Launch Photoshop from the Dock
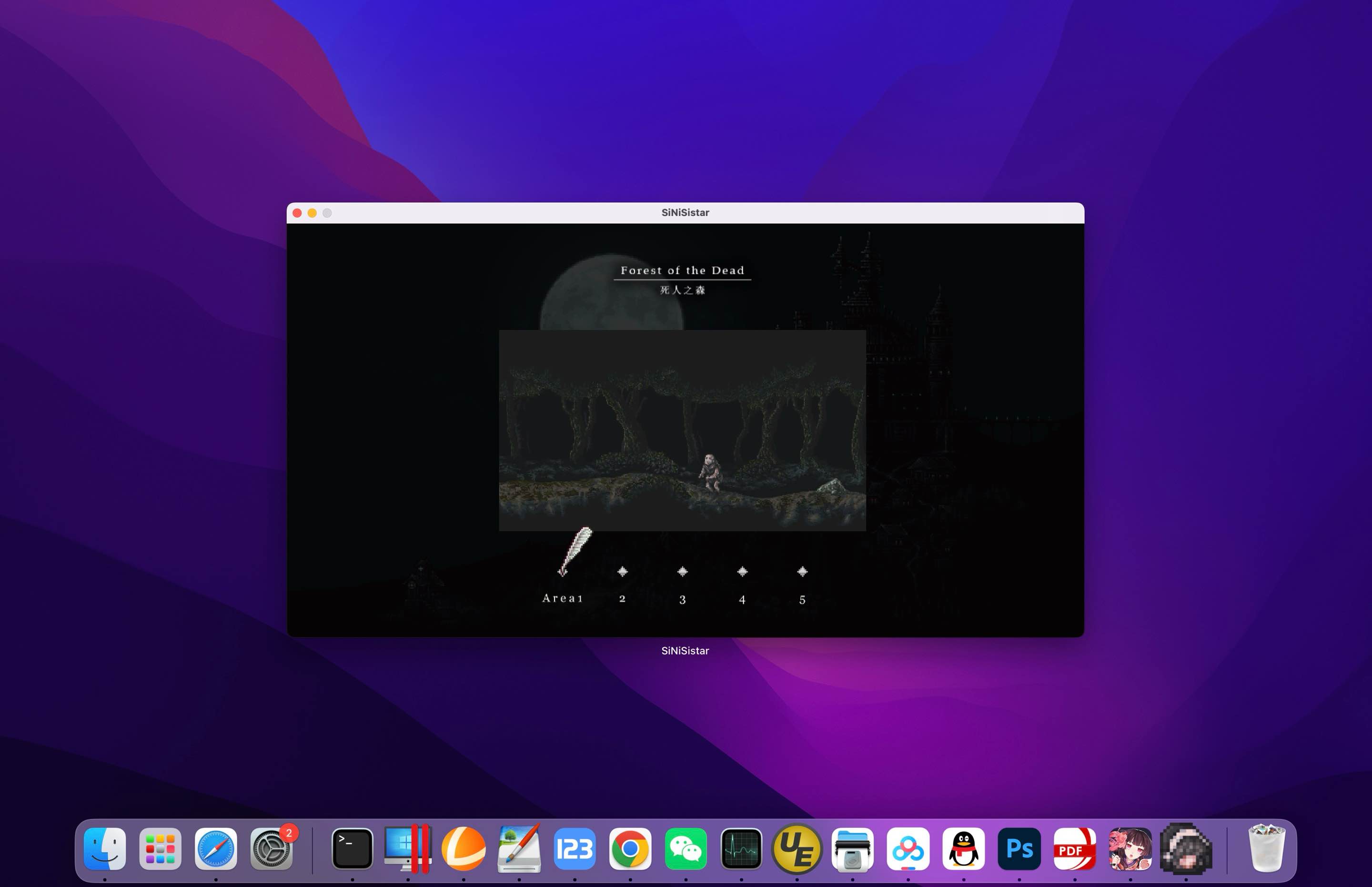This screenshot has width=1372, height=887. tap(1019, 848)
